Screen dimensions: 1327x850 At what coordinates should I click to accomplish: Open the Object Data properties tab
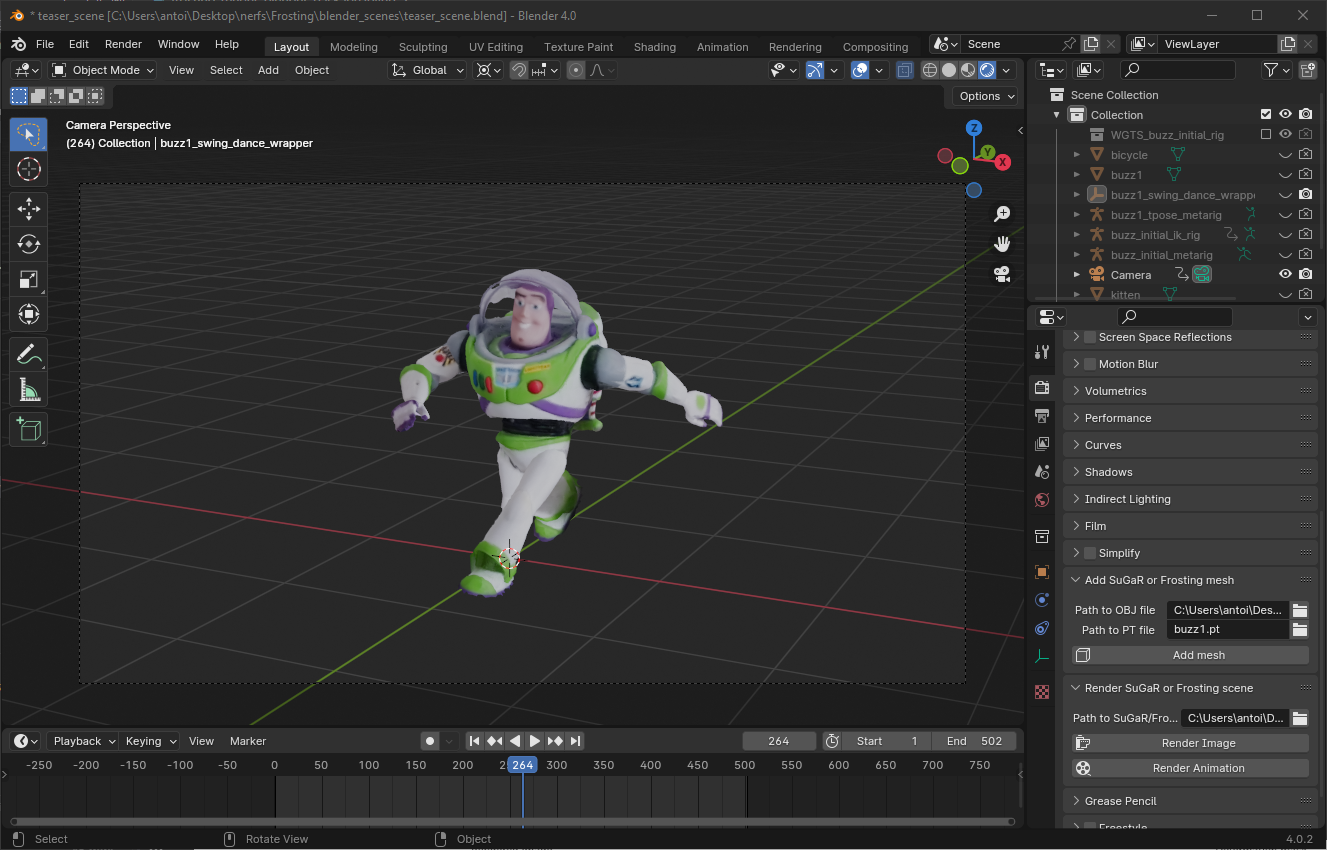click(1042, 656)
